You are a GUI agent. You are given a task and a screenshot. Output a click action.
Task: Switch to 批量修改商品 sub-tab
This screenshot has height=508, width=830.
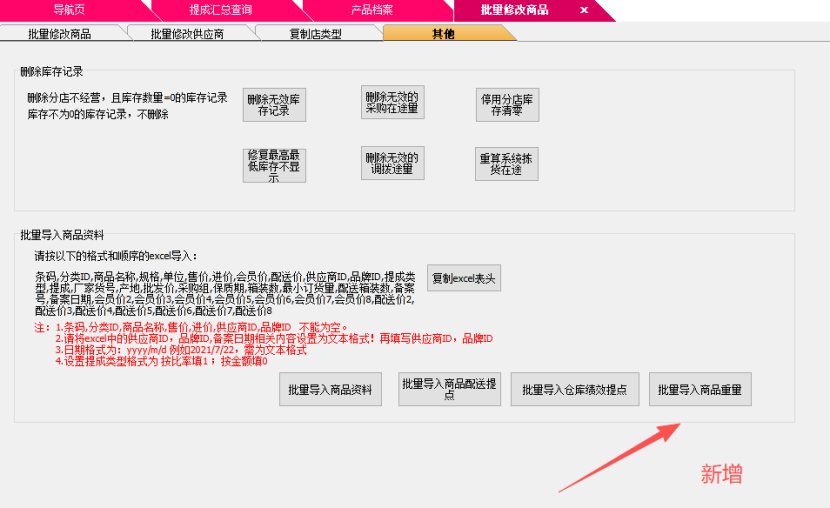(x=59, y=34)
